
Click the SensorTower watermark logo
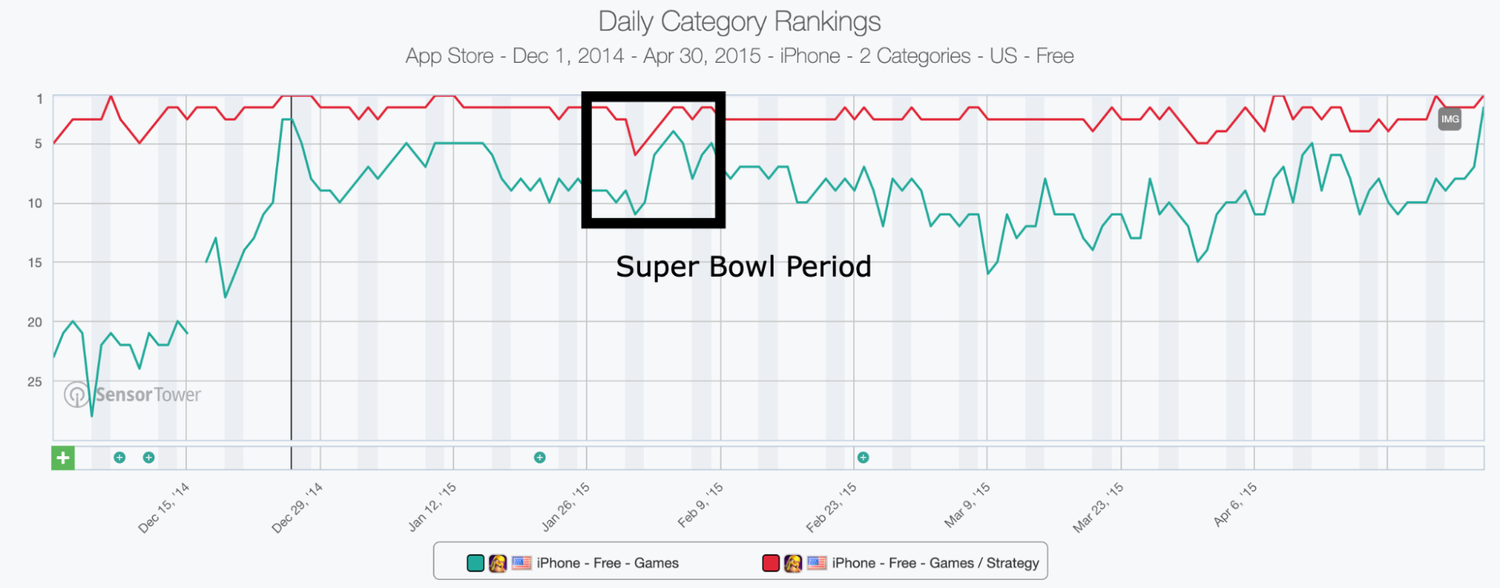133,395
